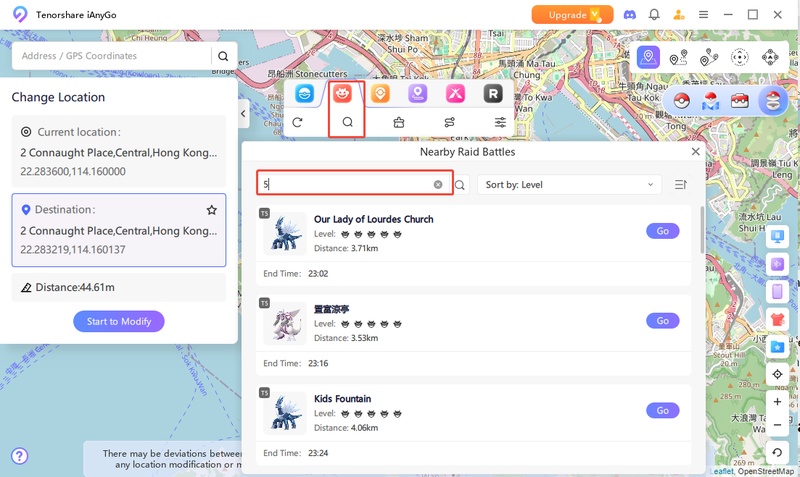
Task: Click the red shirt sidebar icon
Action: pos(777,319)
